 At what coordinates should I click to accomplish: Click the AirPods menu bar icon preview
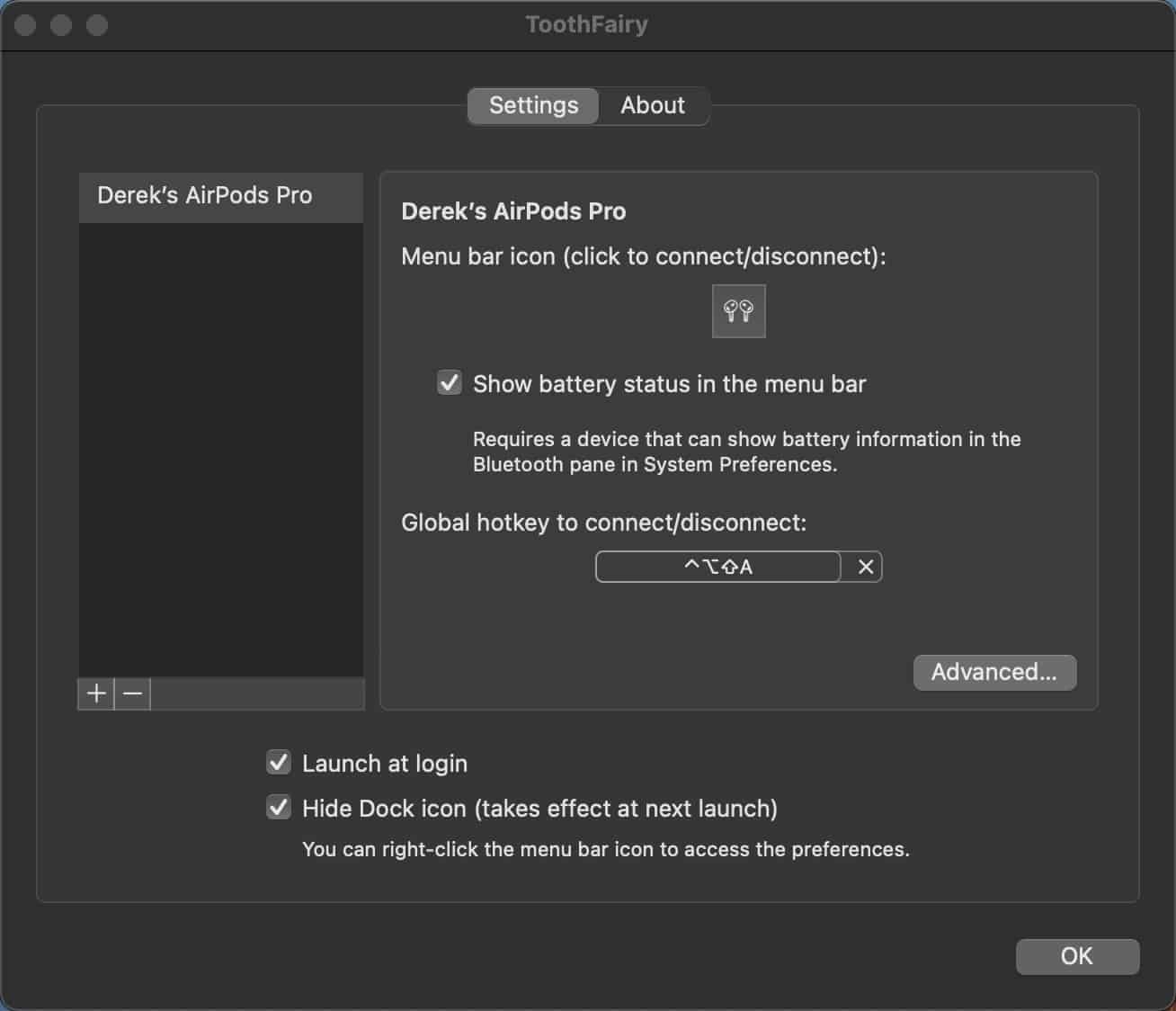(x=738, y=311)
